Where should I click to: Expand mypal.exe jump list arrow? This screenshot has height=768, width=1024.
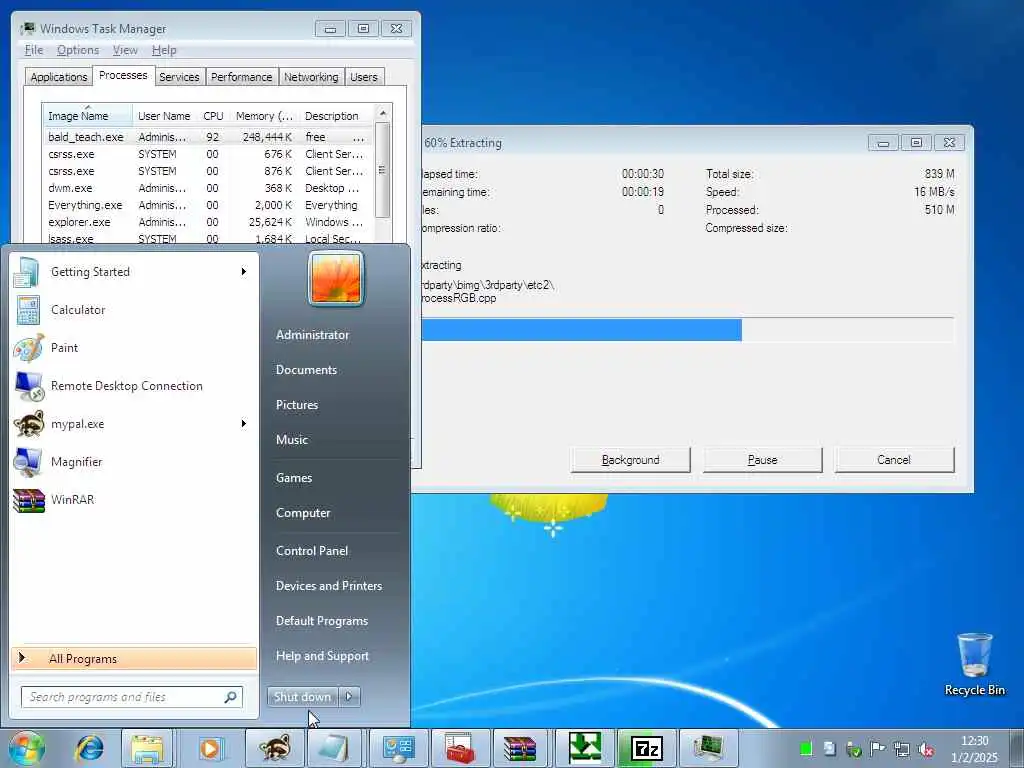click(244, 423)
